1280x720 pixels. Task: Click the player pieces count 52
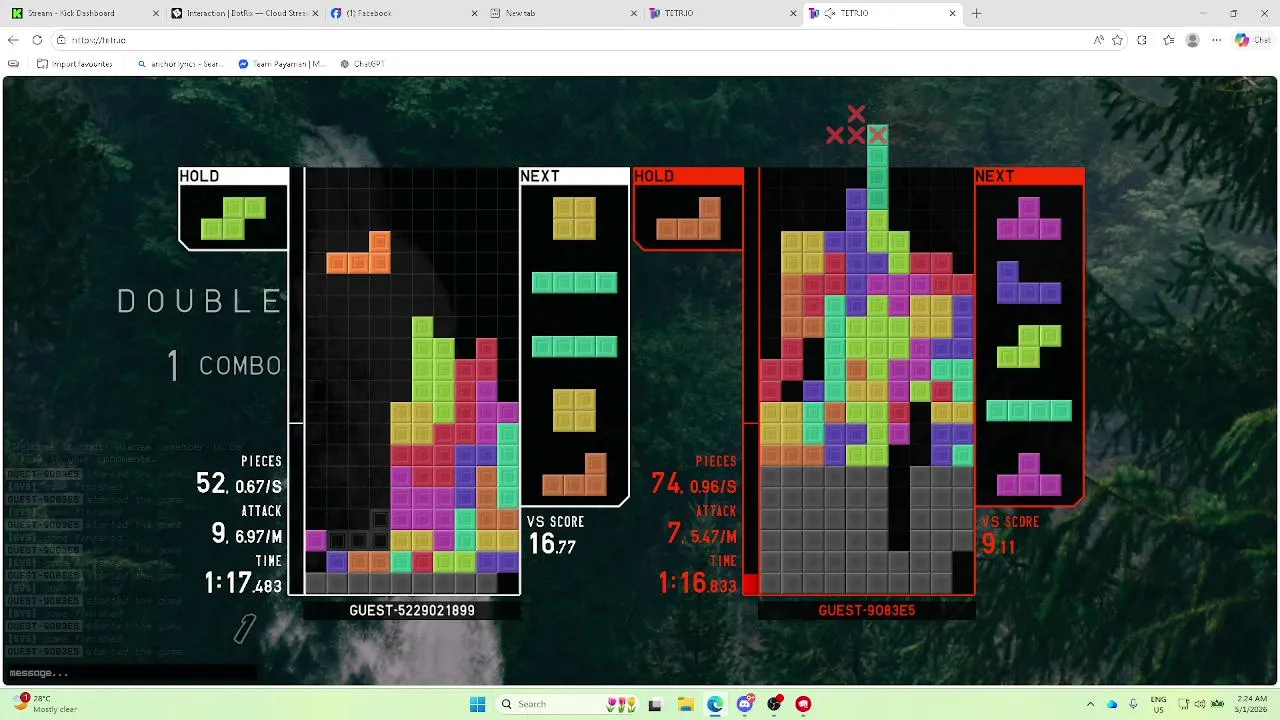point(211,484)
